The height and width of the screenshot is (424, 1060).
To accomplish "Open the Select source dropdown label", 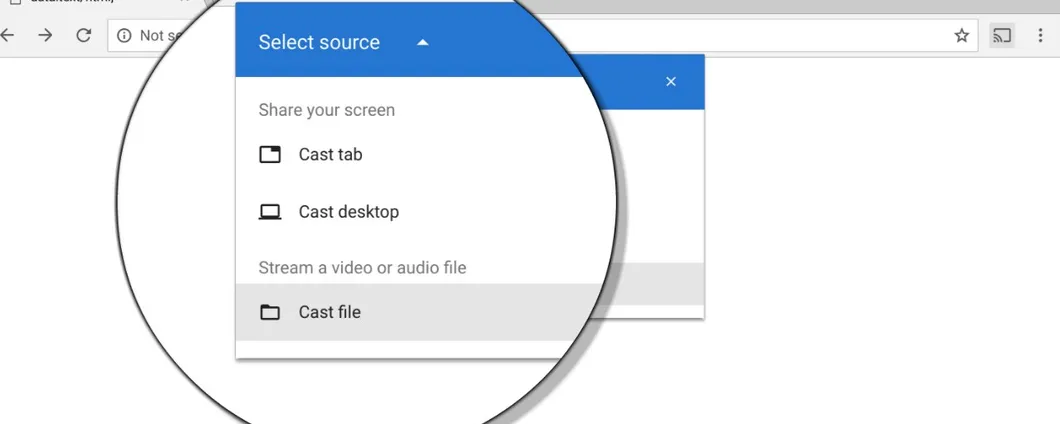I will [x=319, y=43].
